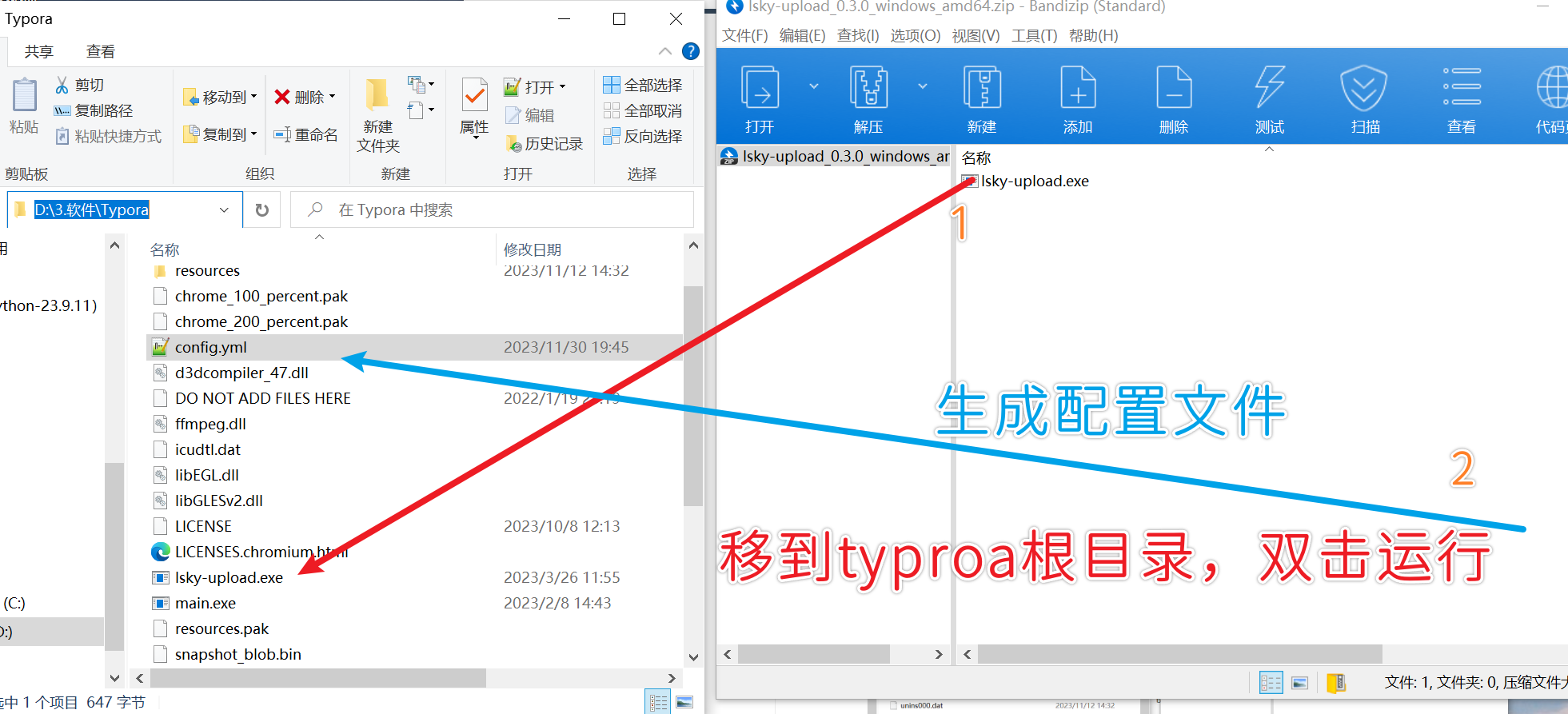Select all items with 全部选择
This screenshot has width=1568, height=714.
(x=643, y=85)
